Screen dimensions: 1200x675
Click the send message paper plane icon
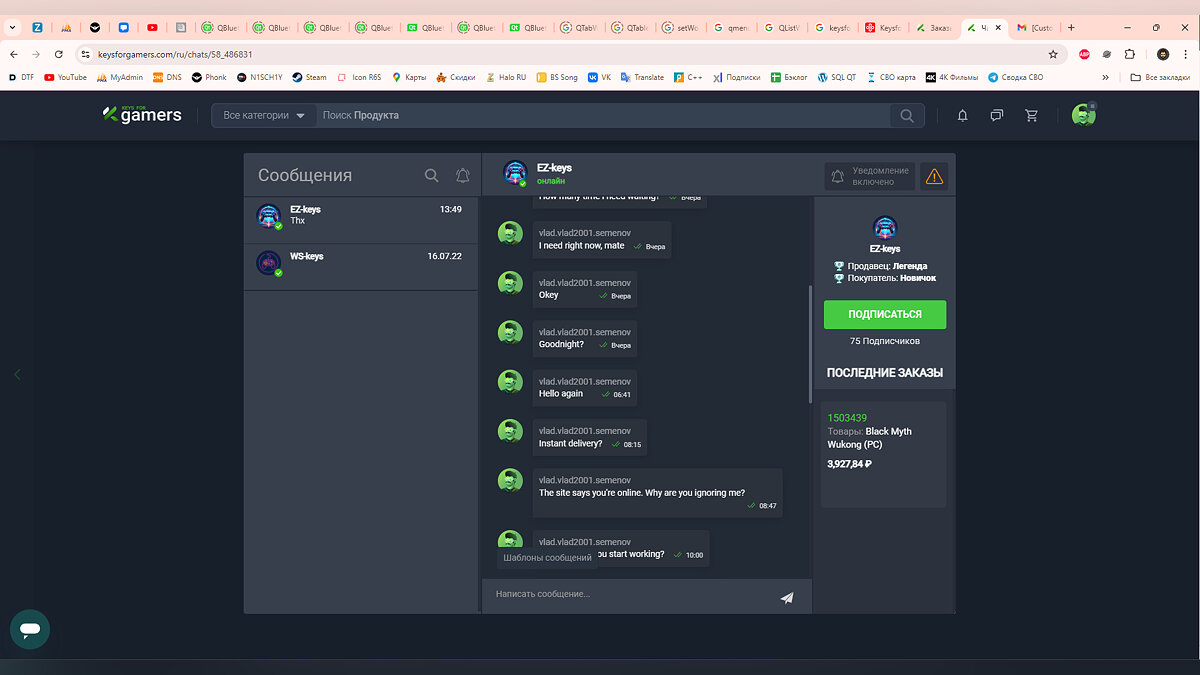click(787, 598)
